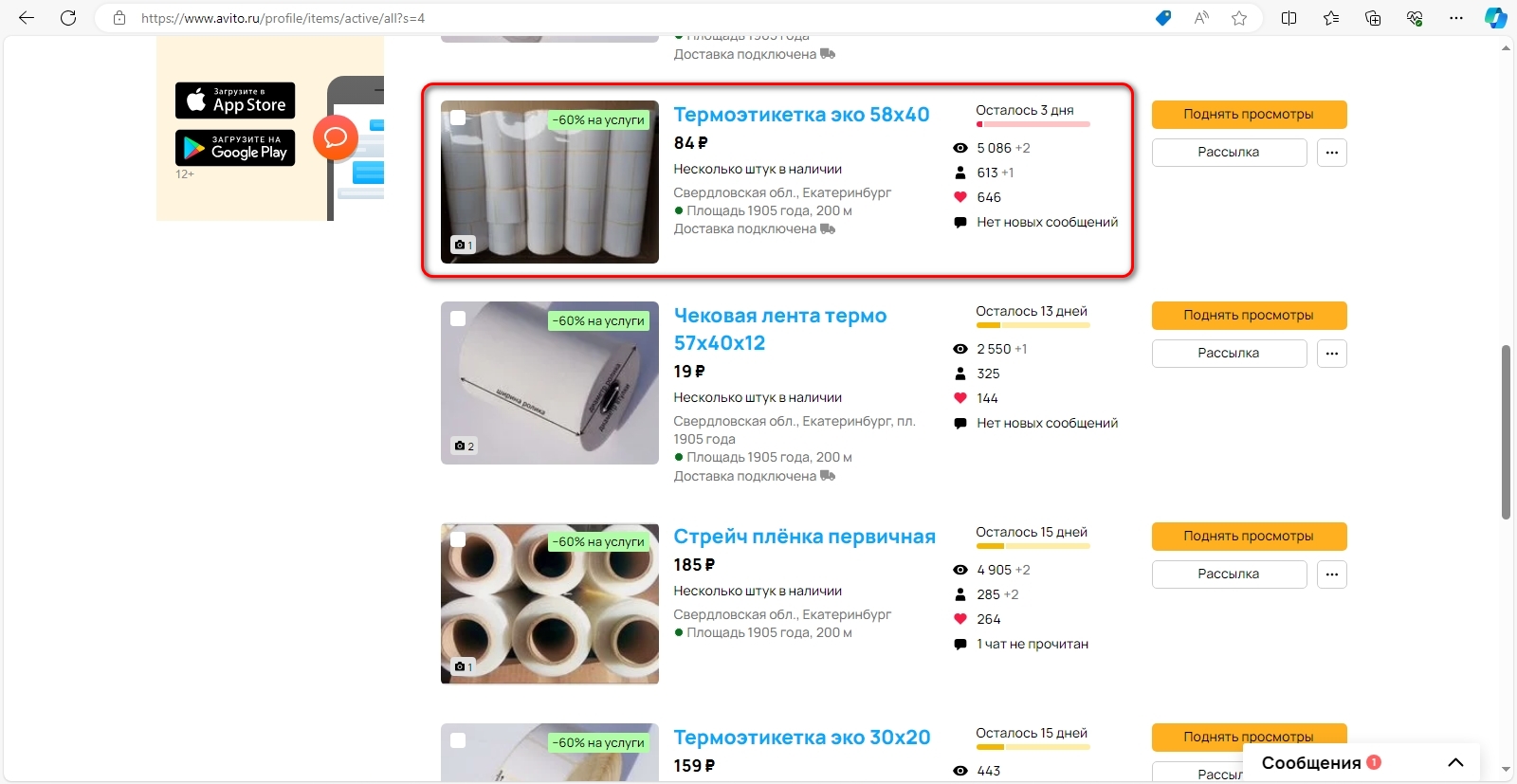Open the "Чековая лента термо 57x40x12" listing title

(780, 329)
